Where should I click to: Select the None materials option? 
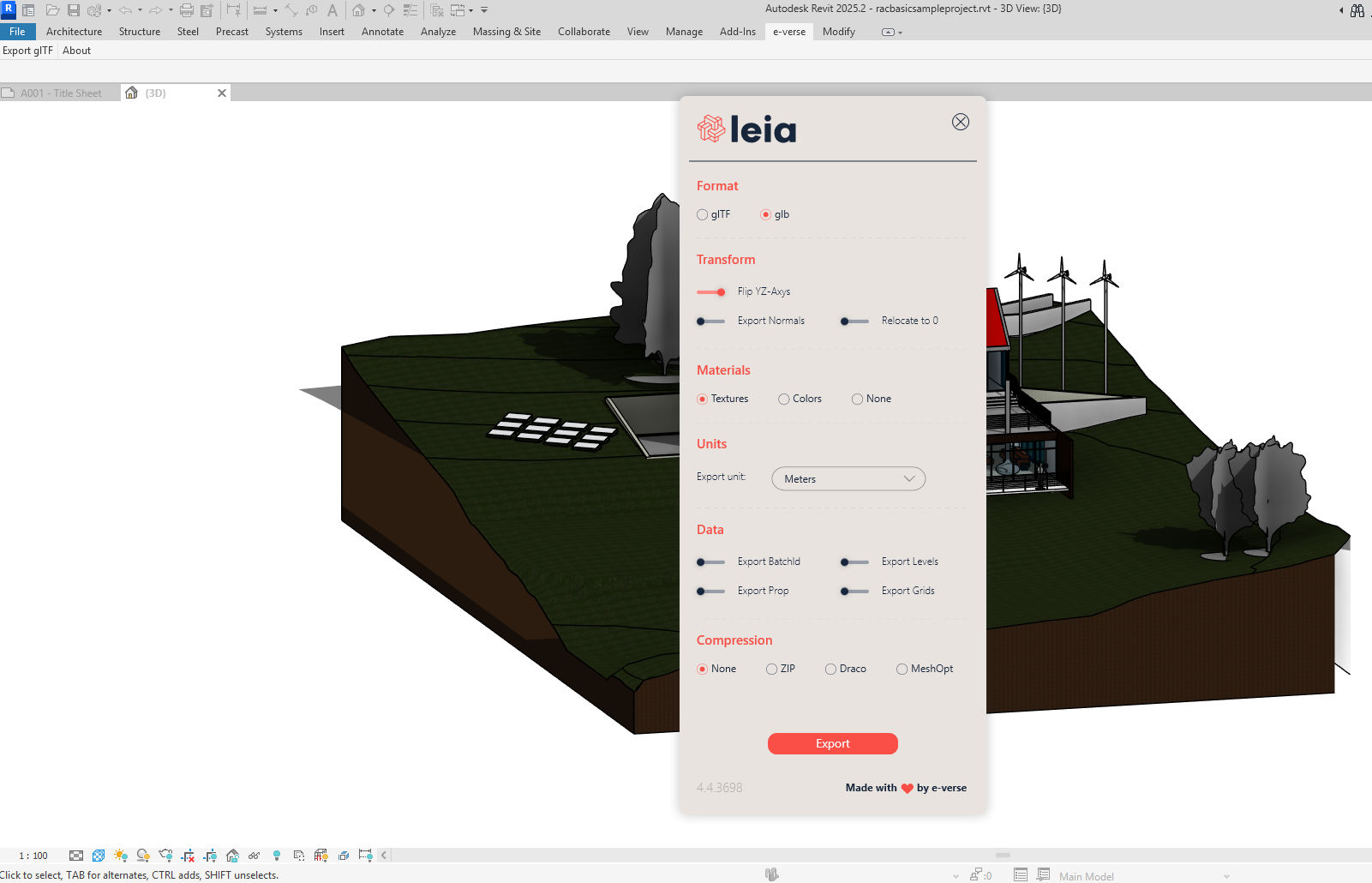point(857,399)
